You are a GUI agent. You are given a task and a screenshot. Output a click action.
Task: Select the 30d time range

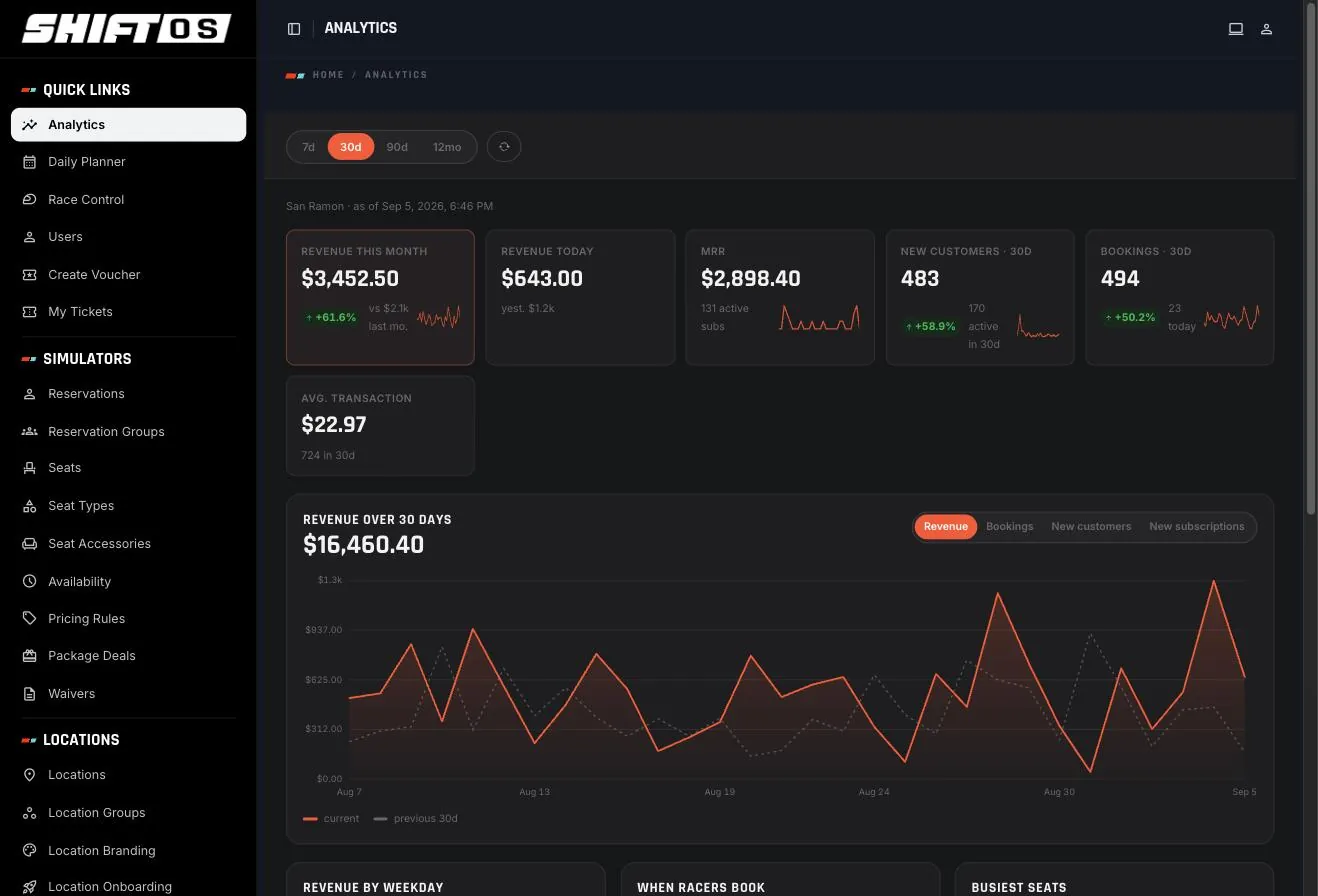click(x=350, y=147)
